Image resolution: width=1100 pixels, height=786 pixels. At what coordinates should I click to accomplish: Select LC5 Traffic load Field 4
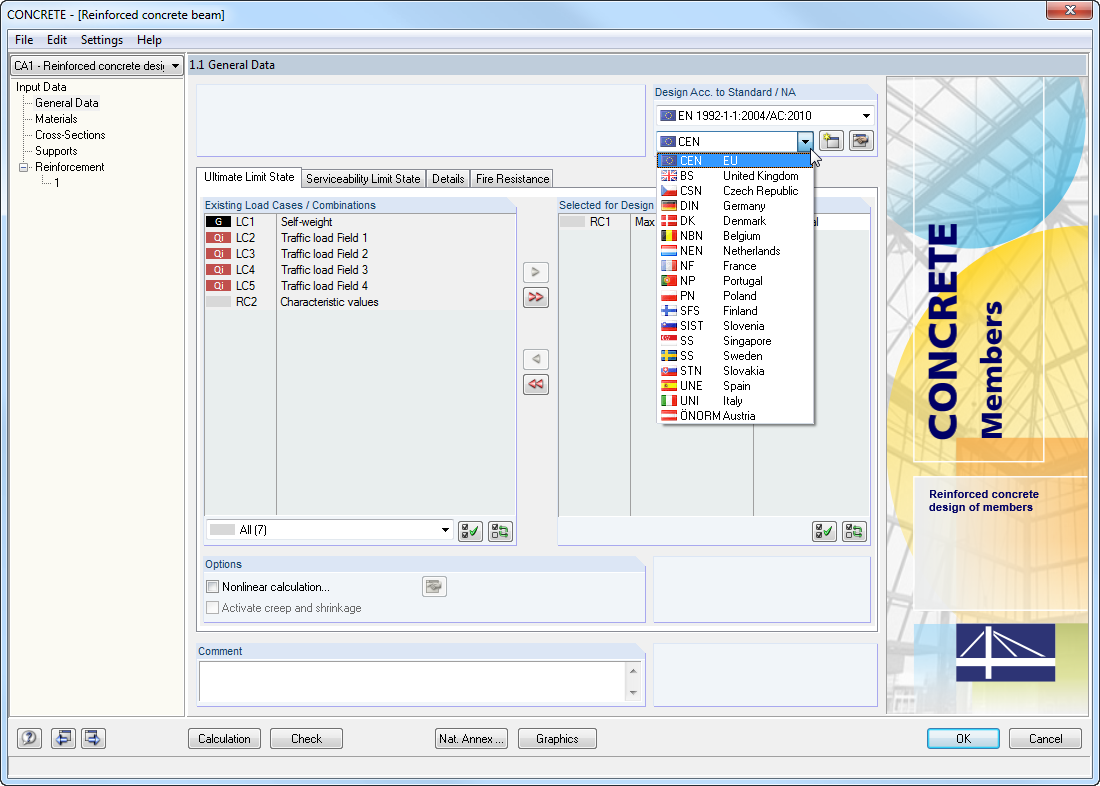pos(361,286)
